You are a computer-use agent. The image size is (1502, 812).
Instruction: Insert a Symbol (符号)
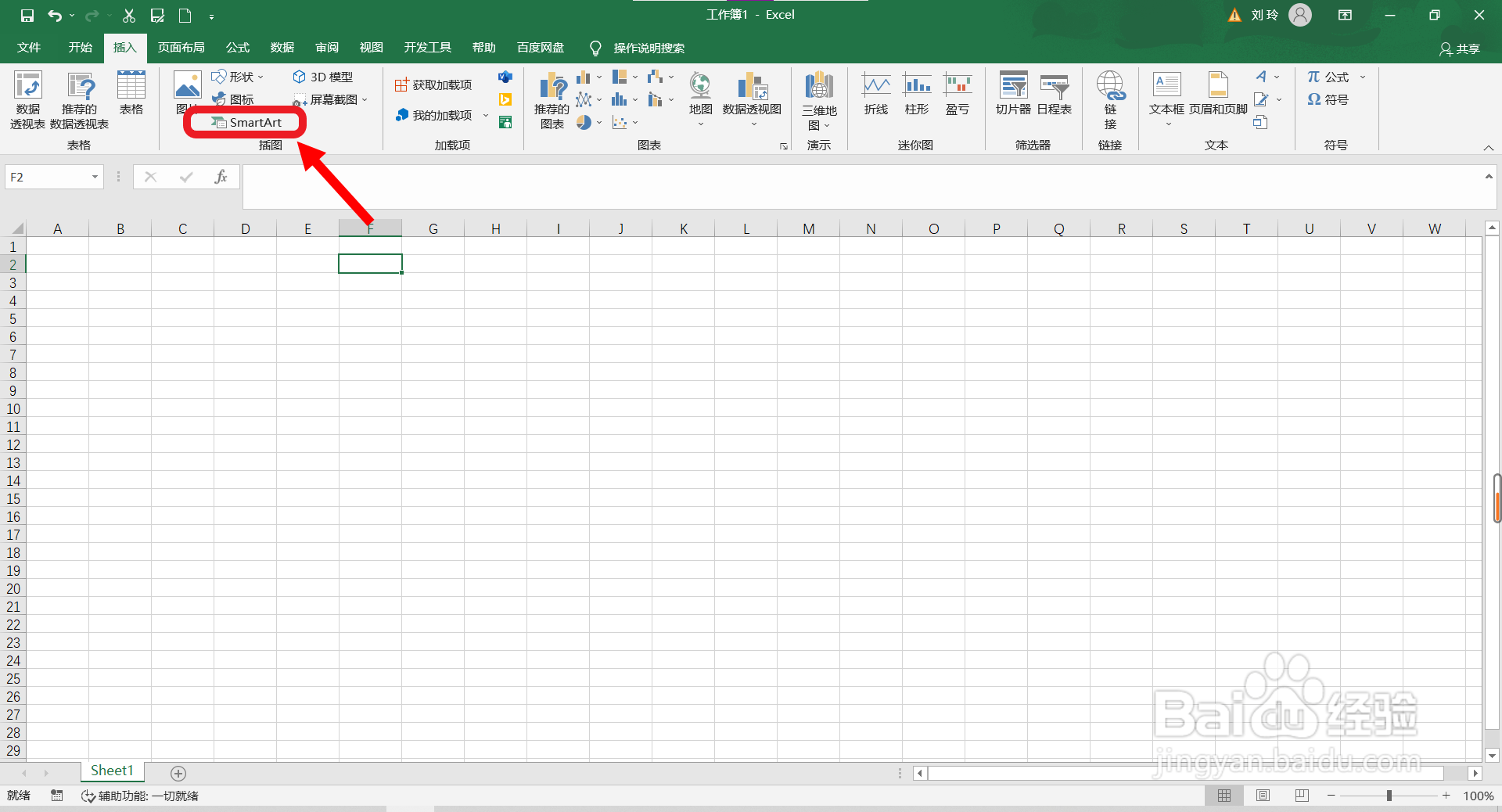click(x=1328, y=99)
